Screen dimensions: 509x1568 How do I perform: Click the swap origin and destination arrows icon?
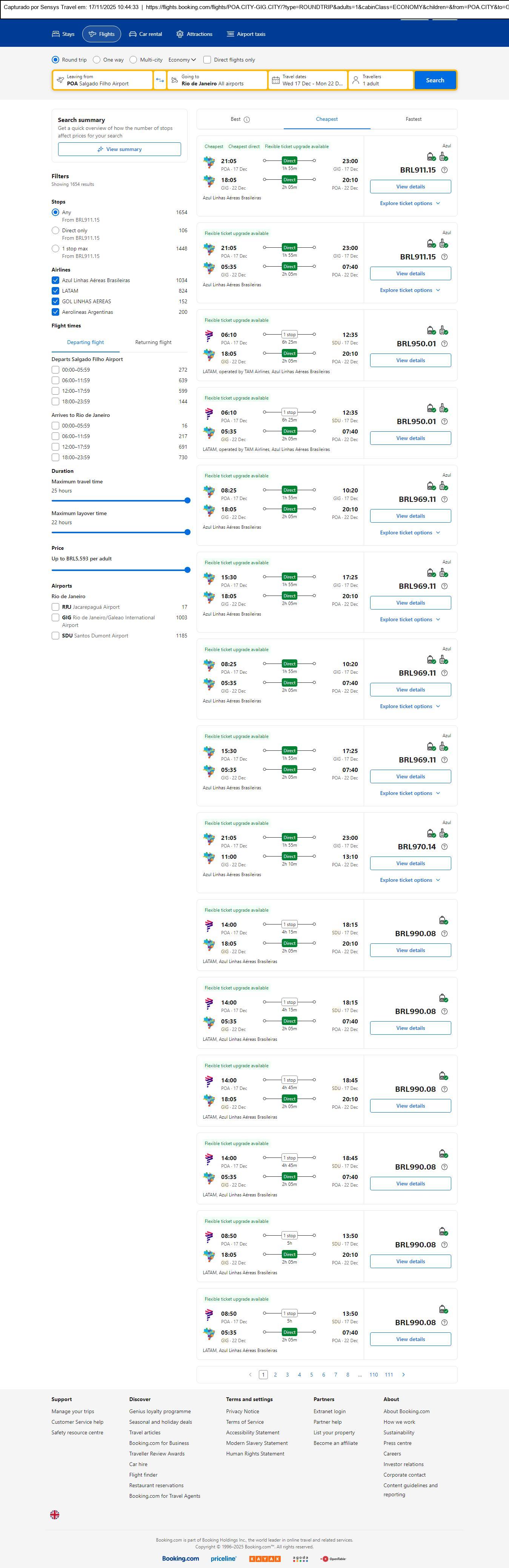coord(160,80)
